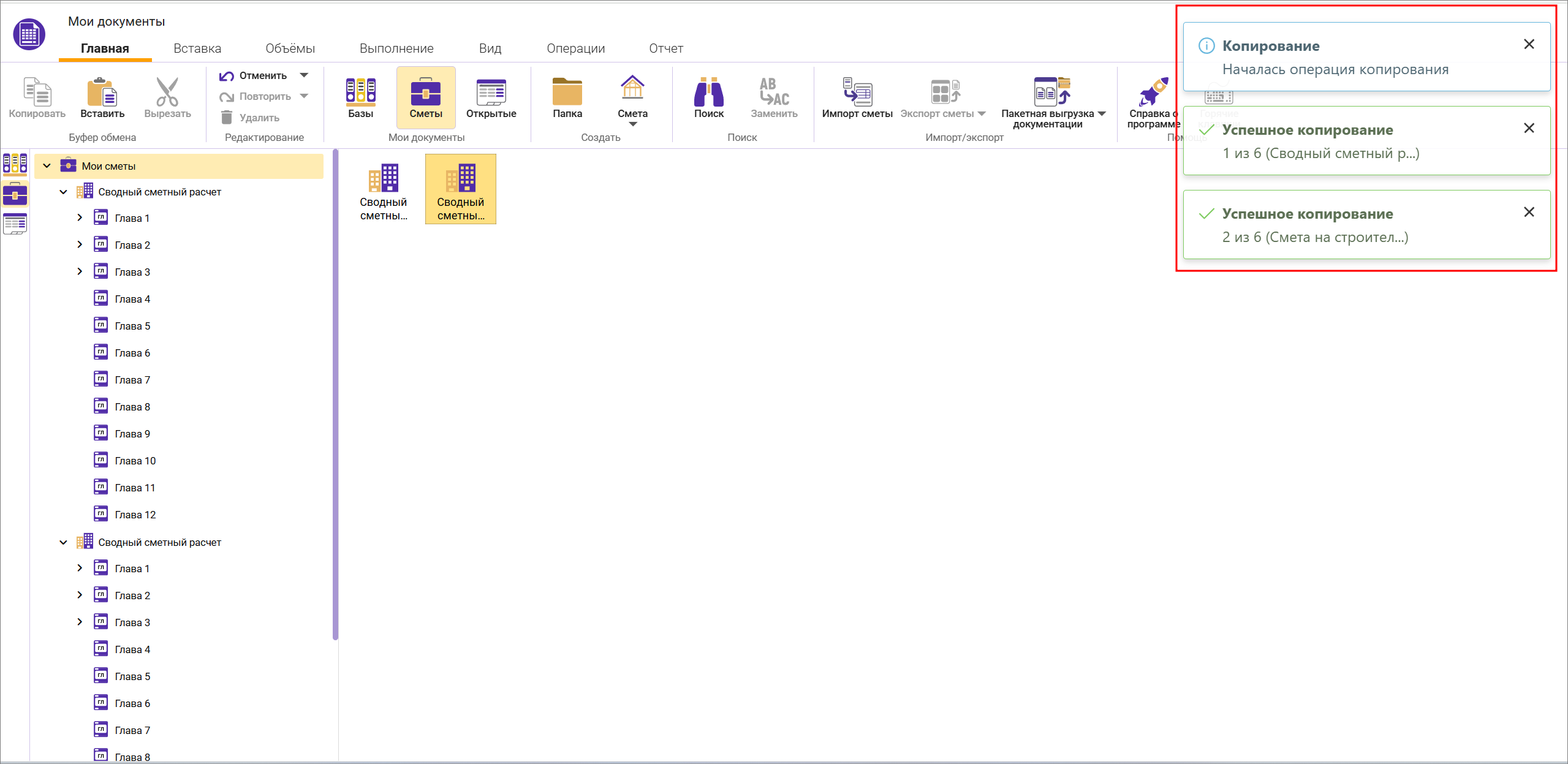Collapse the second Сводный сметный расчет node

pos(63,542)
